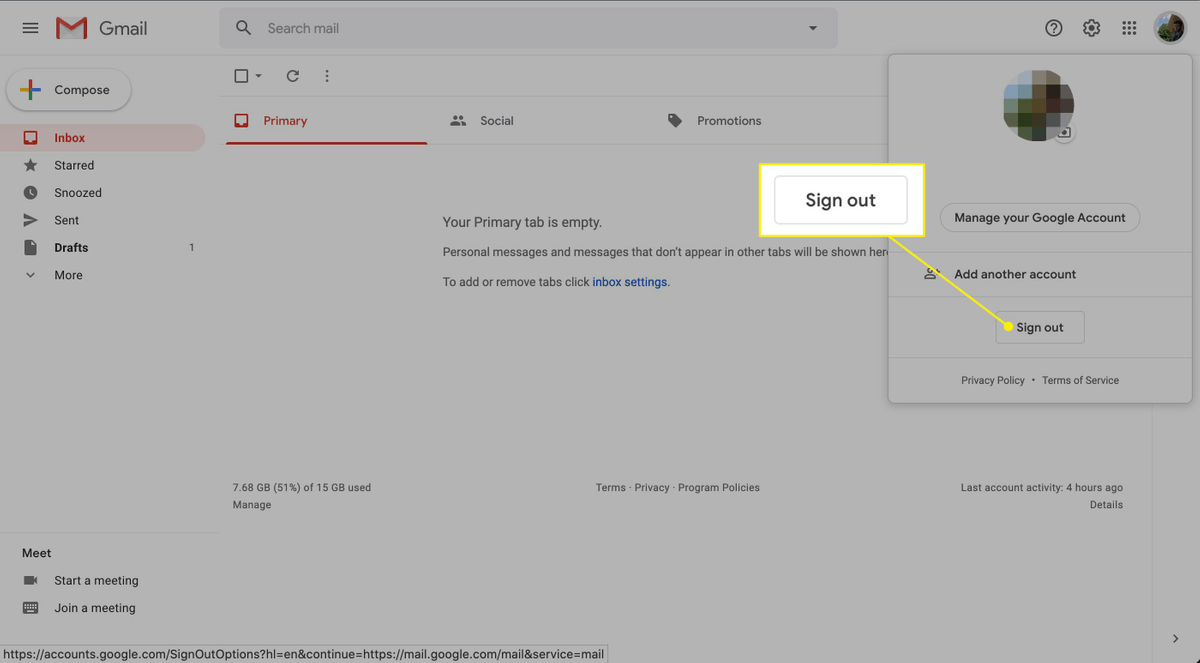Join a meeting via keyboard icon
Screen dimensions: 1200x663
(94, 607)
